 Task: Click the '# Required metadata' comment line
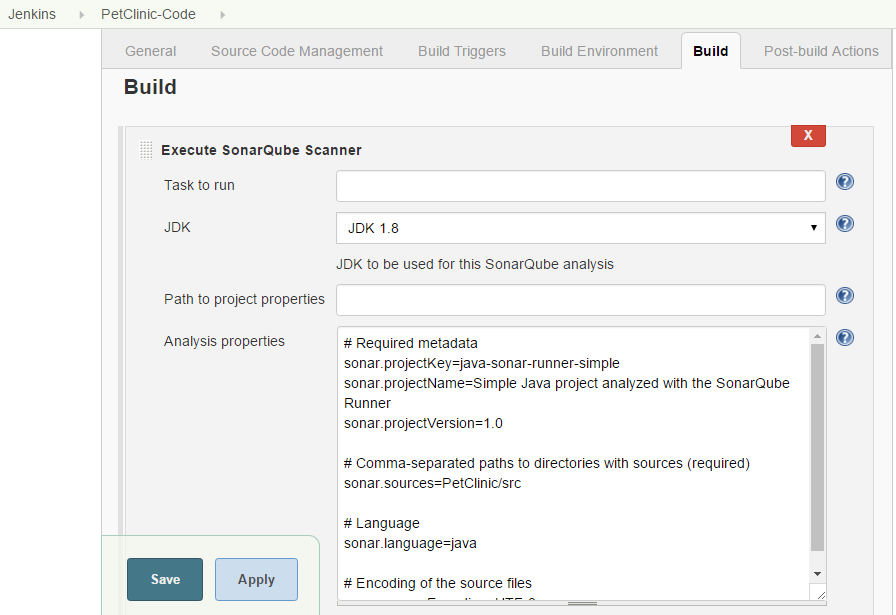[x=411, y=344]
